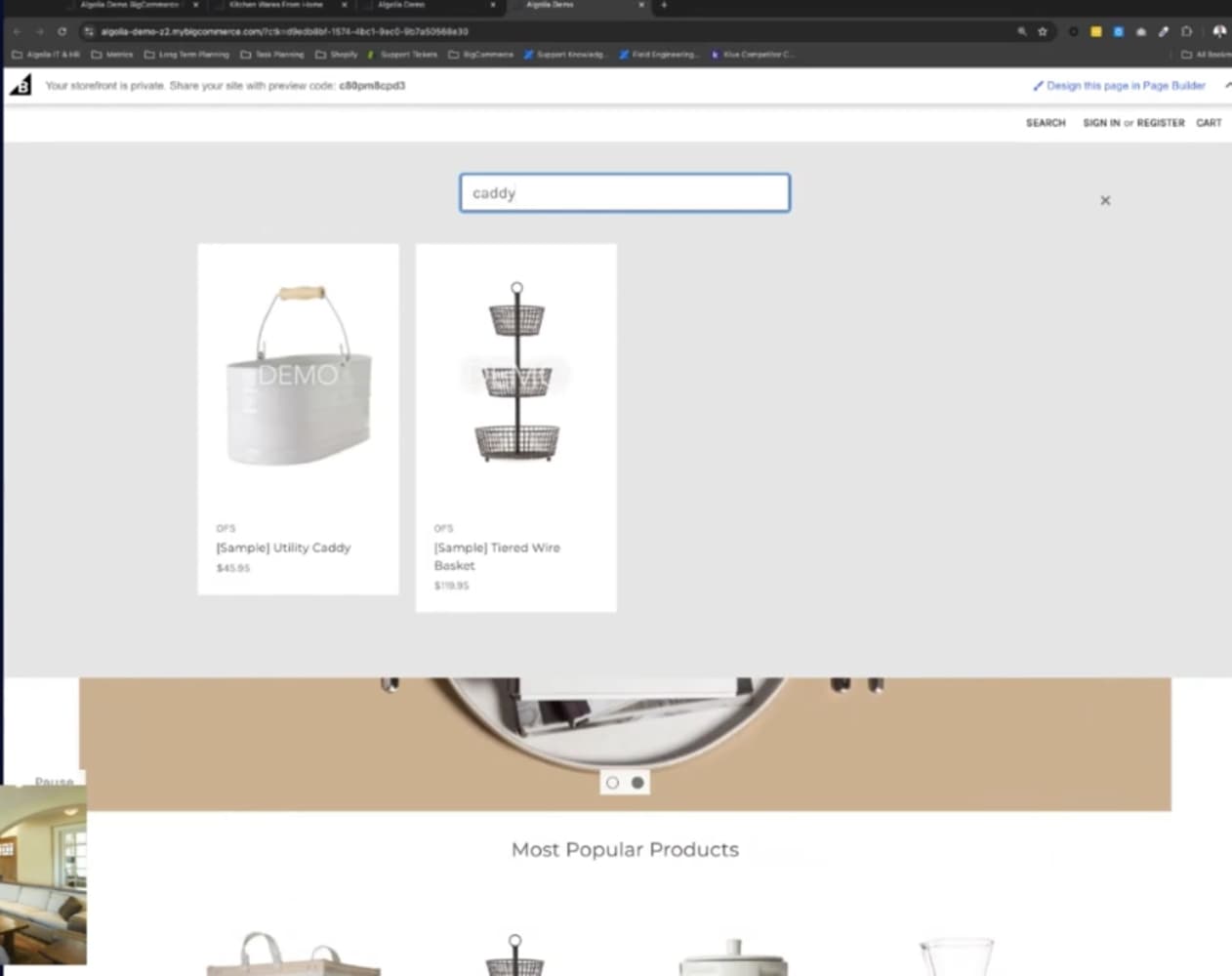Open Klue Competitor bookmark
This screenshot has width=1232, height=976.
click(x=753, y=55)
